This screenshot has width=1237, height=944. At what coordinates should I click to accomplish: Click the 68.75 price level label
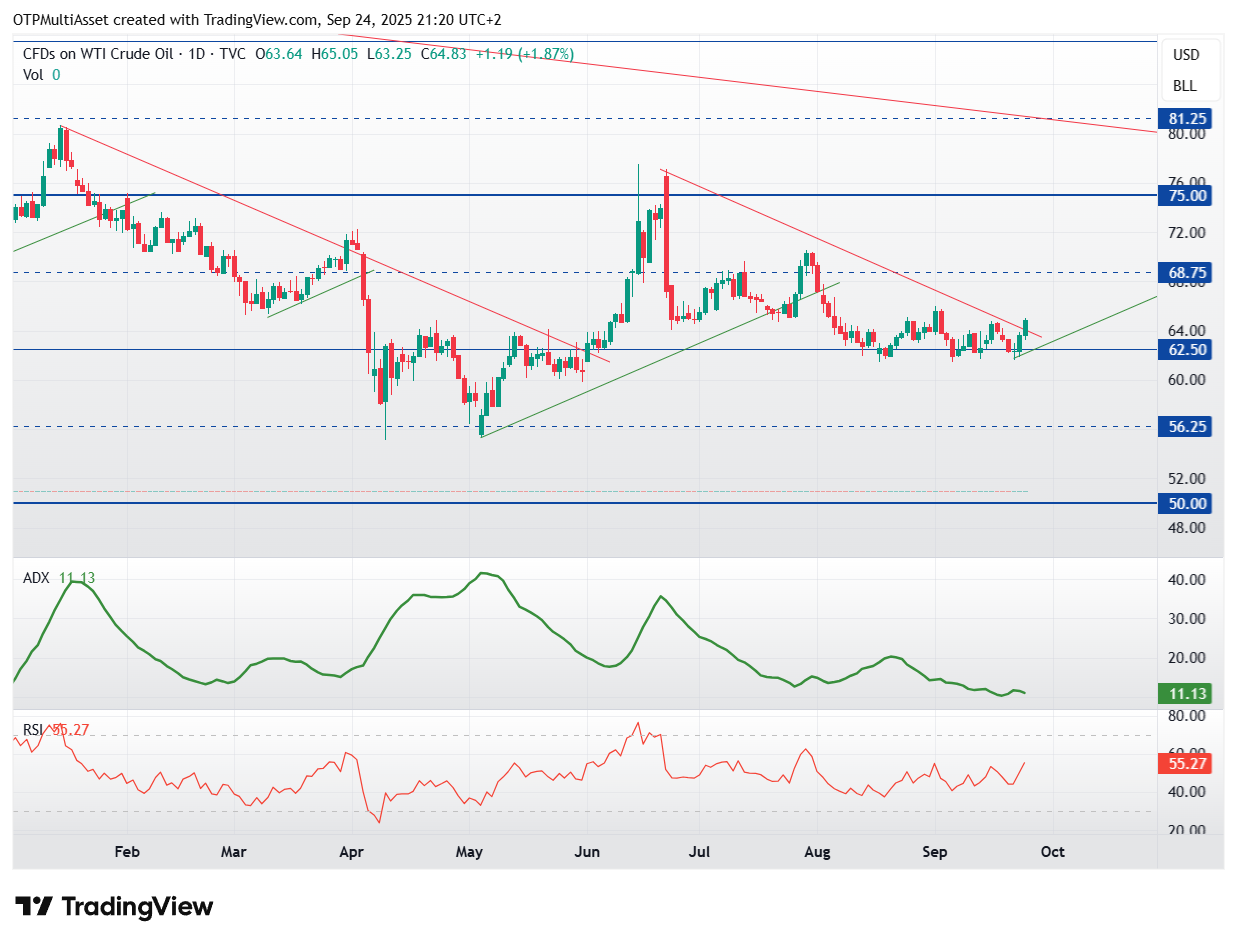1186,272
